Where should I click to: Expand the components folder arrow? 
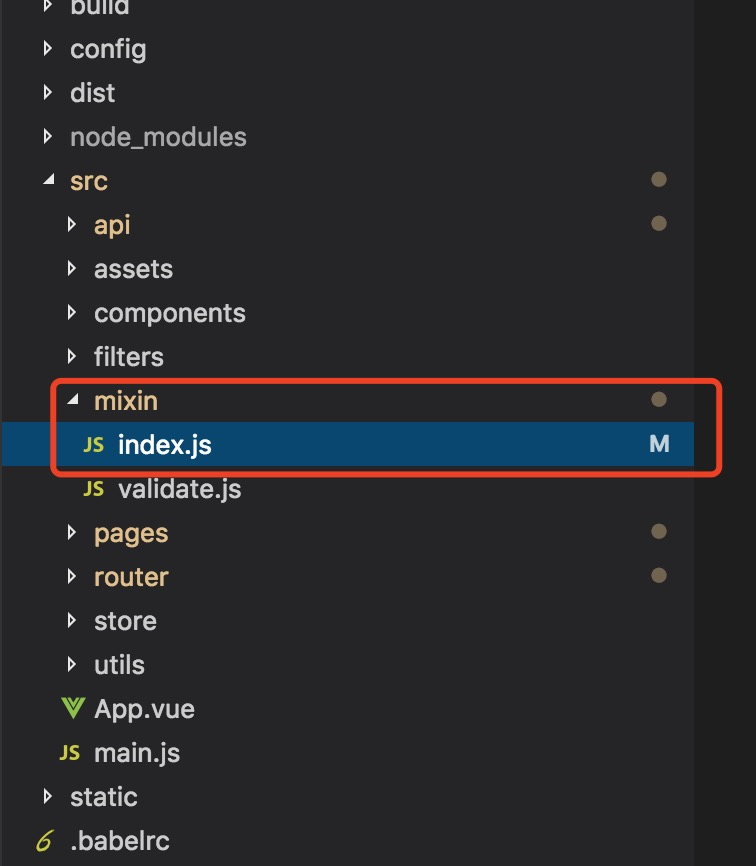click(72, 313)
